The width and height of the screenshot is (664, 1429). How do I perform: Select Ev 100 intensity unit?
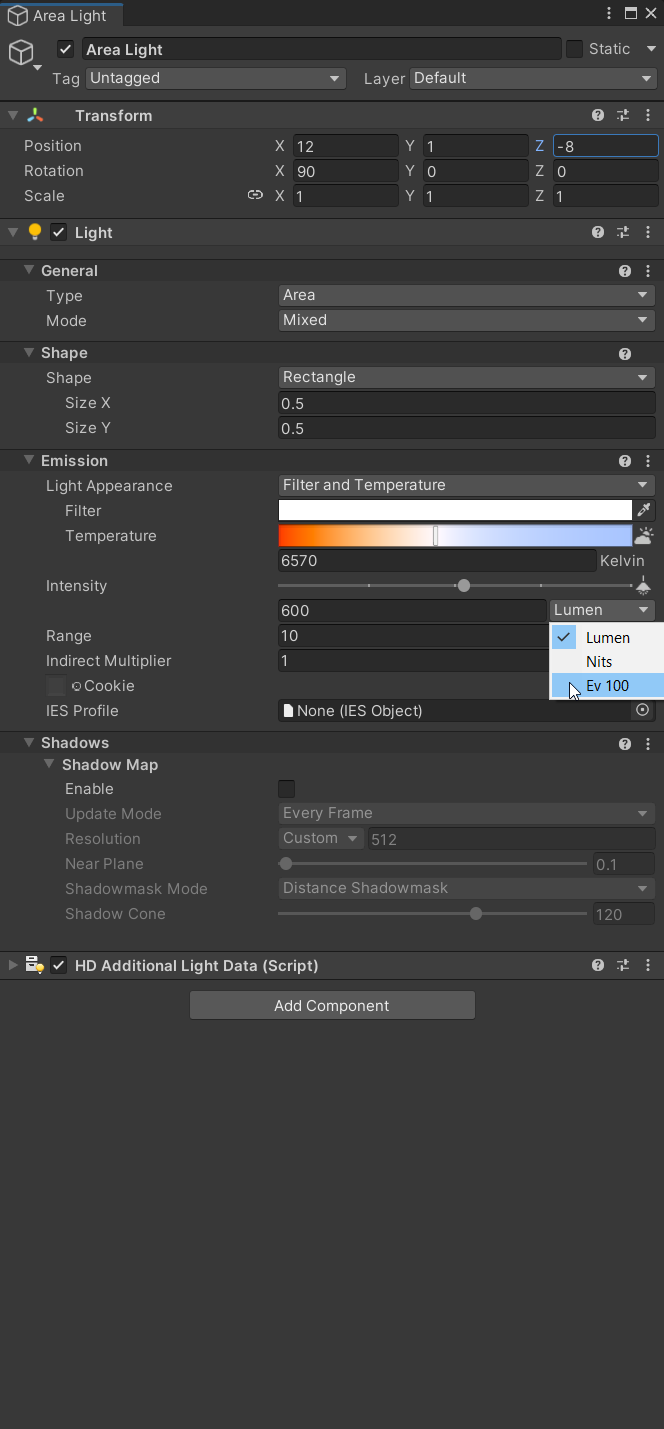(x=607, y=685)
